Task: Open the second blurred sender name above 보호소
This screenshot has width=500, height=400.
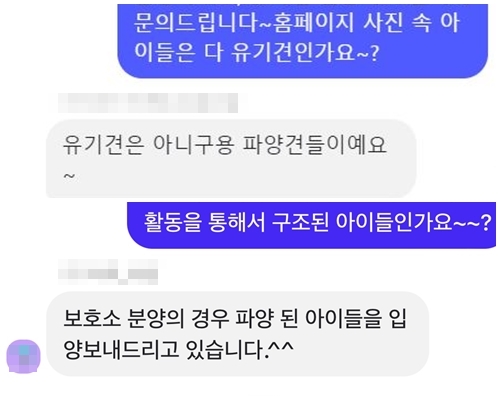Action: click(x=108, y=272)
